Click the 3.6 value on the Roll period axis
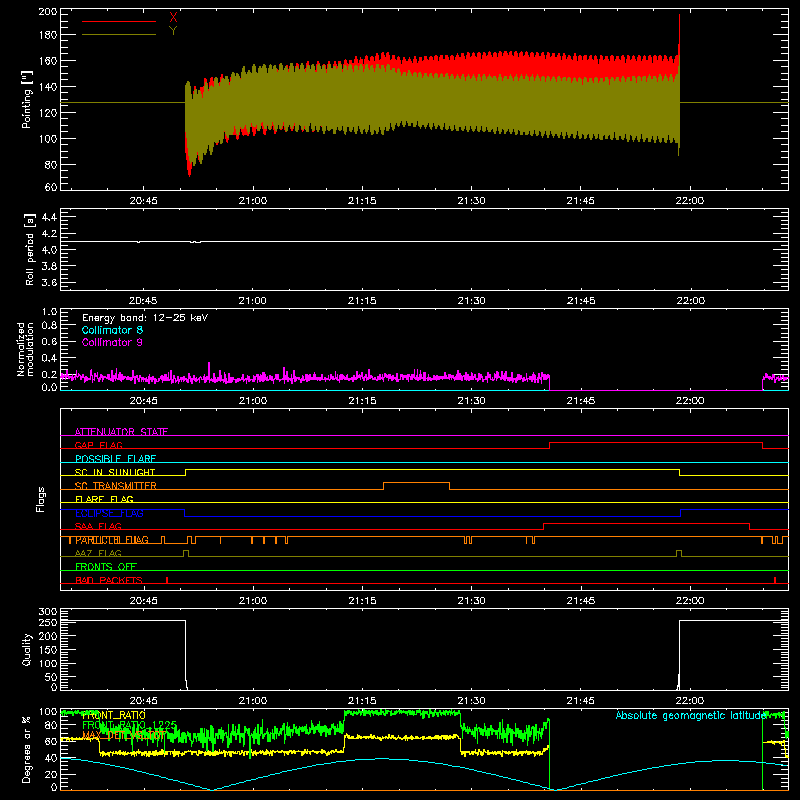800x800 pixels. (49, 283)
